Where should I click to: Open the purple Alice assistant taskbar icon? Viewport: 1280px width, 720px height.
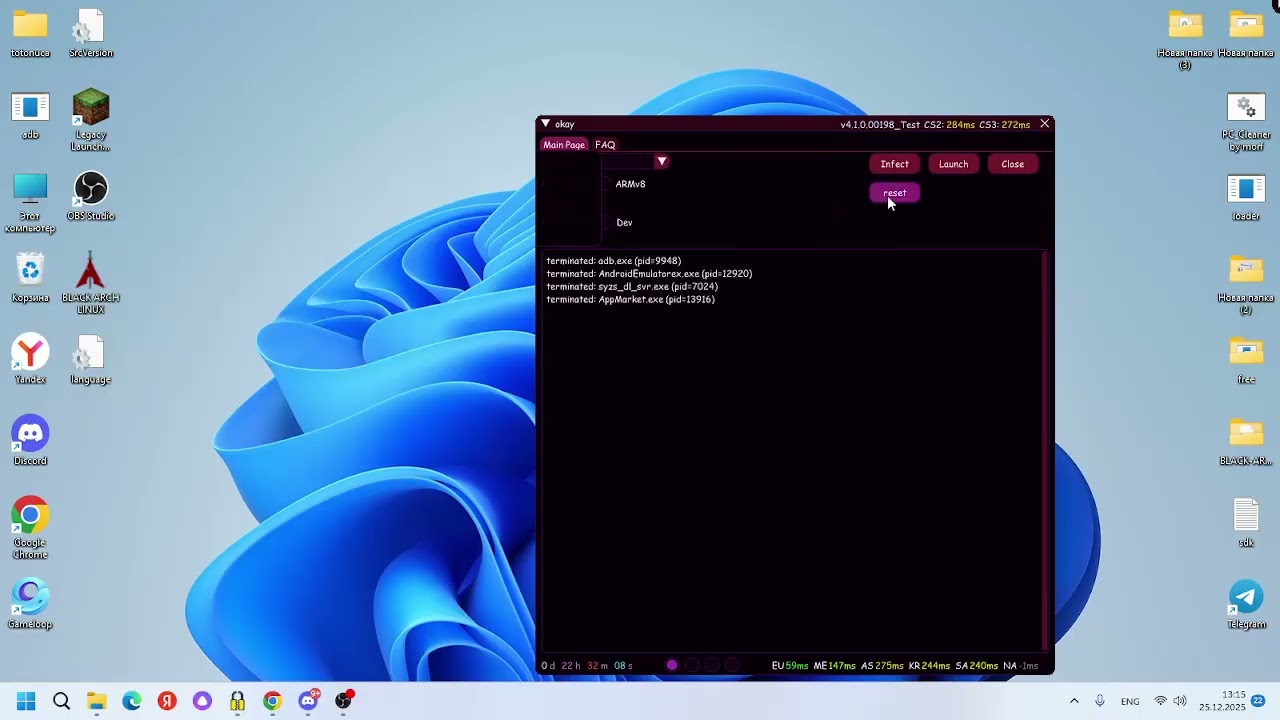click(202, 701)
